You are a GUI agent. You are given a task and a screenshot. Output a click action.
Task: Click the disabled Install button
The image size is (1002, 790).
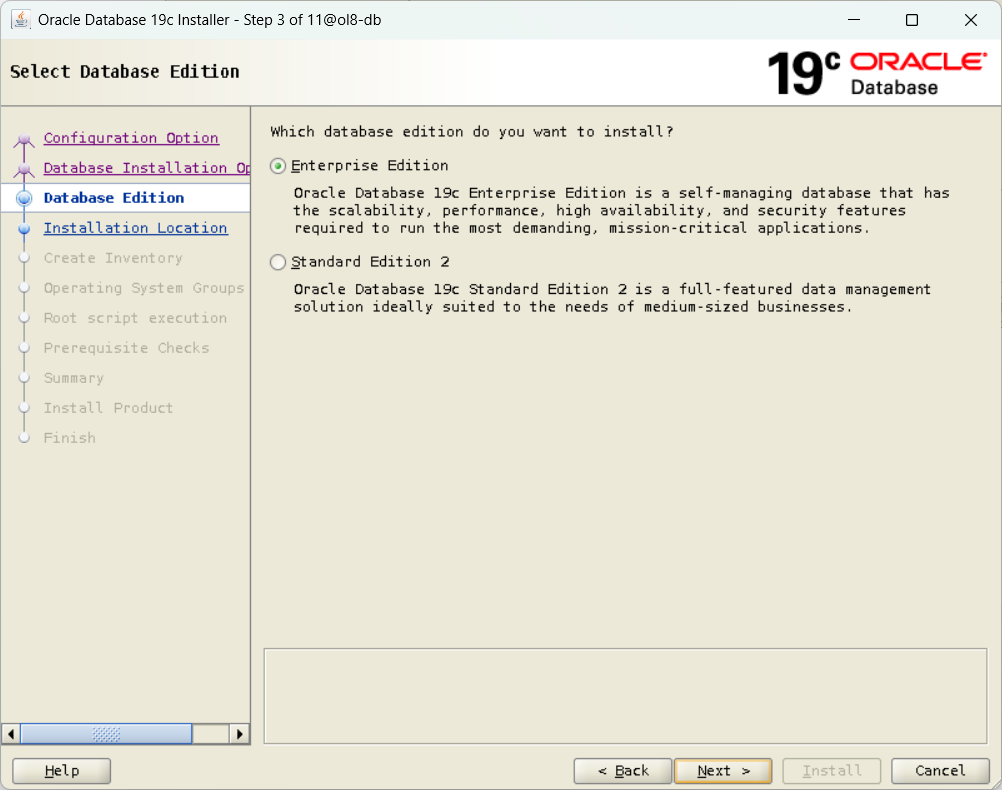832,771
